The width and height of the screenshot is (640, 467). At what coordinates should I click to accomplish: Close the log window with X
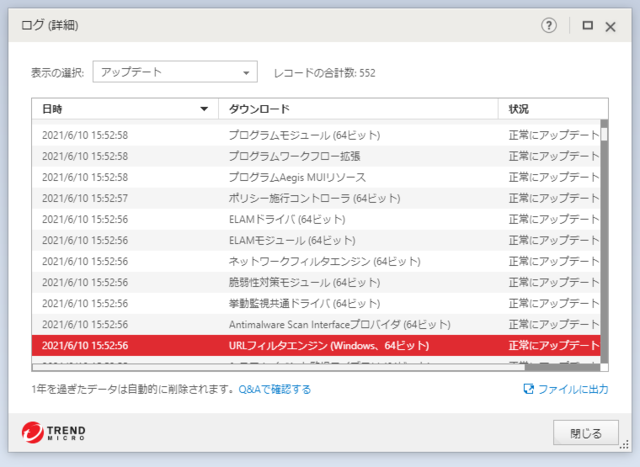[611, 27]
